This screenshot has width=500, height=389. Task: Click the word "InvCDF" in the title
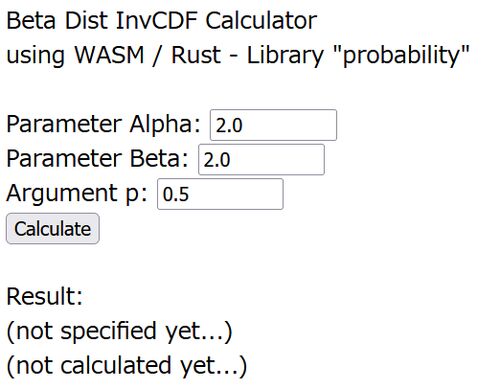(157, 20)
